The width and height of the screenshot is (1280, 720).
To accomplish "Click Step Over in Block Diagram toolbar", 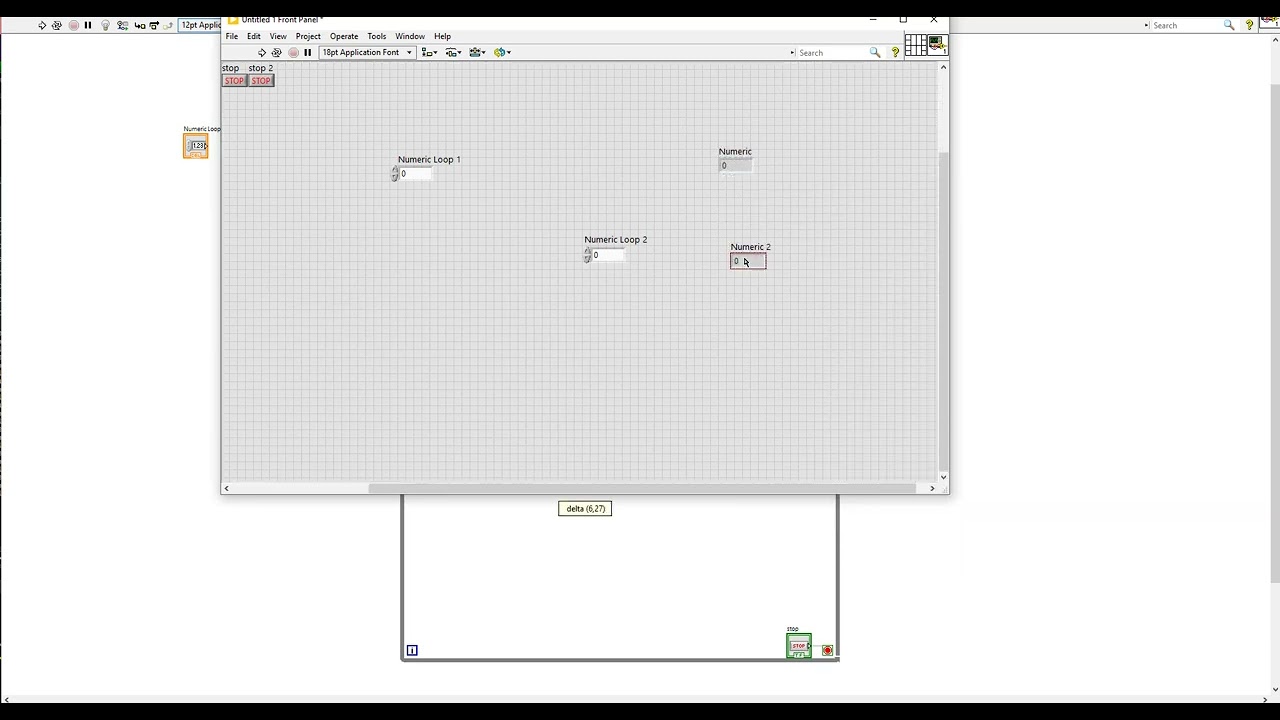I will pyautogui.click(x=154, y=25).
